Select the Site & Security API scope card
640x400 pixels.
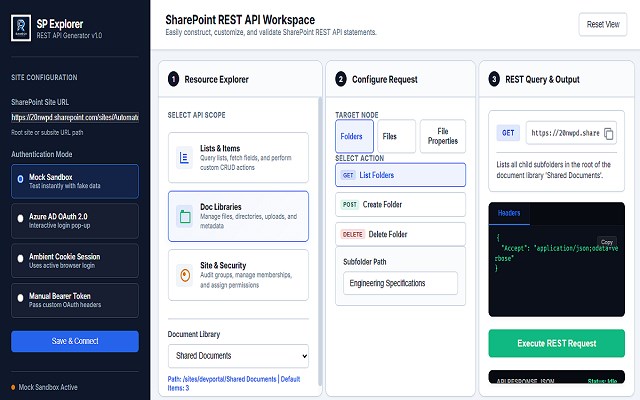coord(238,275)
